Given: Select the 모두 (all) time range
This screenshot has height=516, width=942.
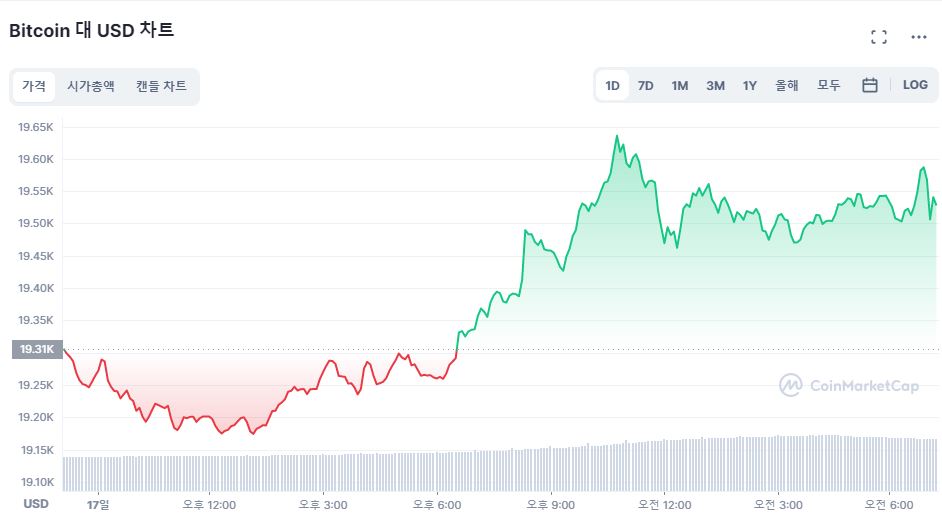Looking at the screenshot, I should (829, 86).
